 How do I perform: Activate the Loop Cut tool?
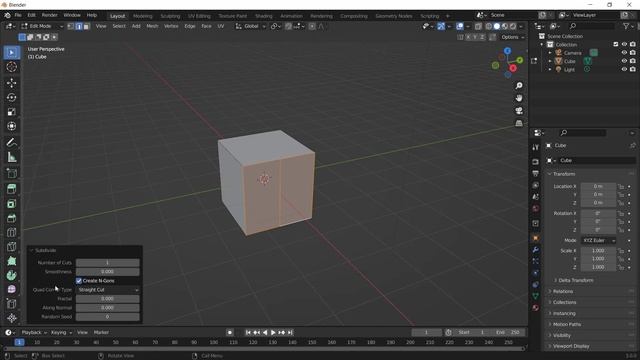click(x=11, y=232)
